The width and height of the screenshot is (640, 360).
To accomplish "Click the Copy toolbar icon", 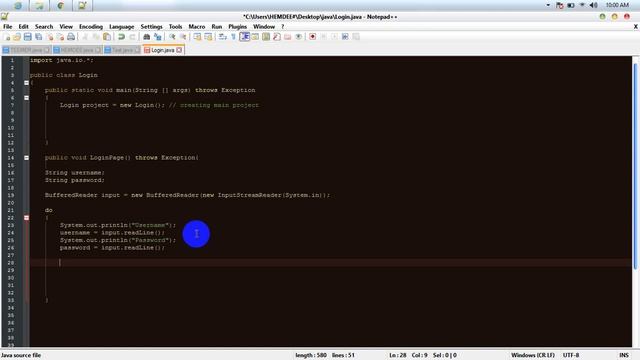I will [x=96, y=37].
